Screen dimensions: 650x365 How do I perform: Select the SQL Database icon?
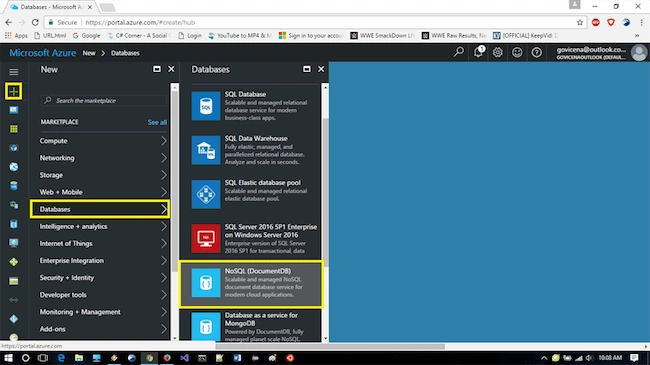[x=206, y=106]
